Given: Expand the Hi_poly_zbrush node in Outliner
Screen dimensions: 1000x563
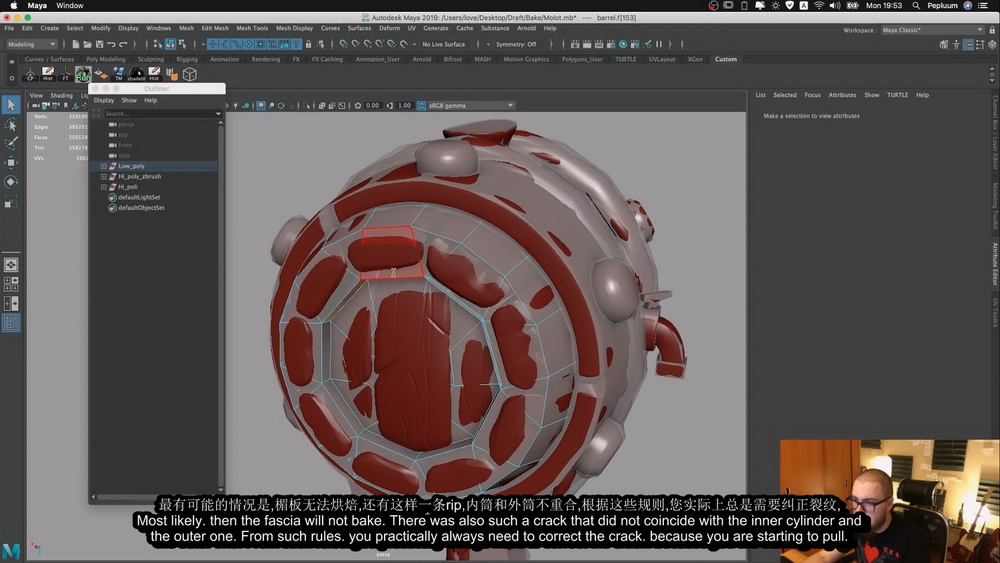Looking at the screenshot, I should coord(103,177).
